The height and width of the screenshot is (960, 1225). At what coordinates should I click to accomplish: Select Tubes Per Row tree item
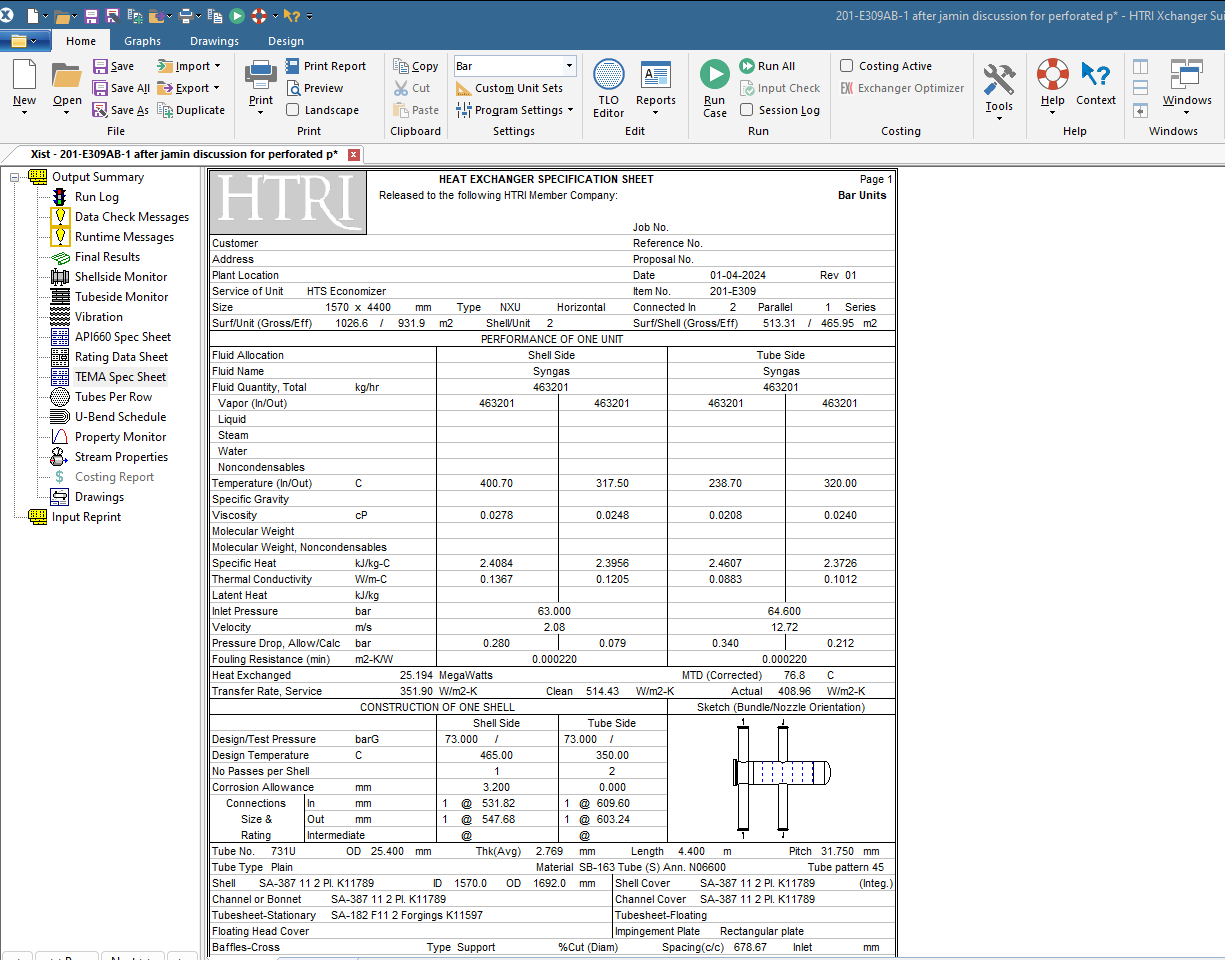[113, 397]
